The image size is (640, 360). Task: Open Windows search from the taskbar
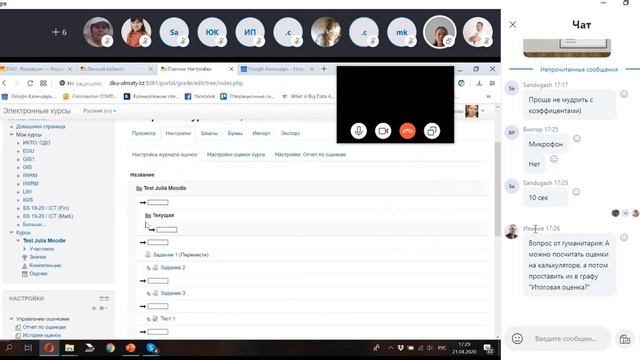9,348
